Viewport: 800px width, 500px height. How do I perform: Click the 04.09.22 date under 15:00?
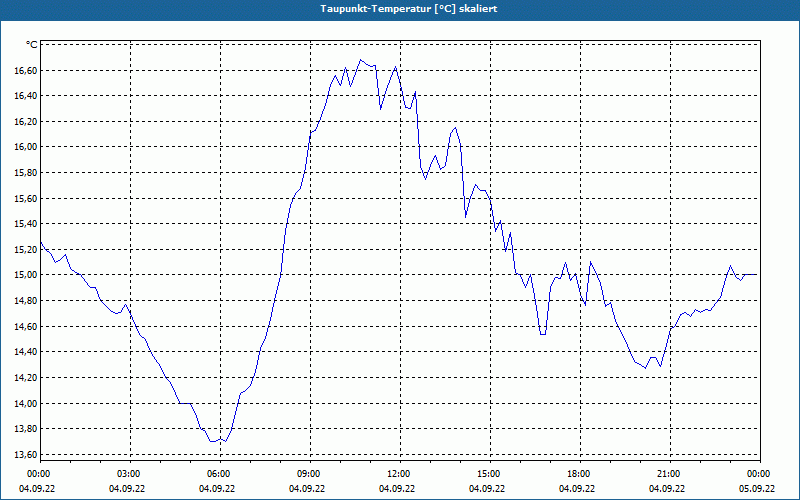pyautogui.click(x=487, y=489)
